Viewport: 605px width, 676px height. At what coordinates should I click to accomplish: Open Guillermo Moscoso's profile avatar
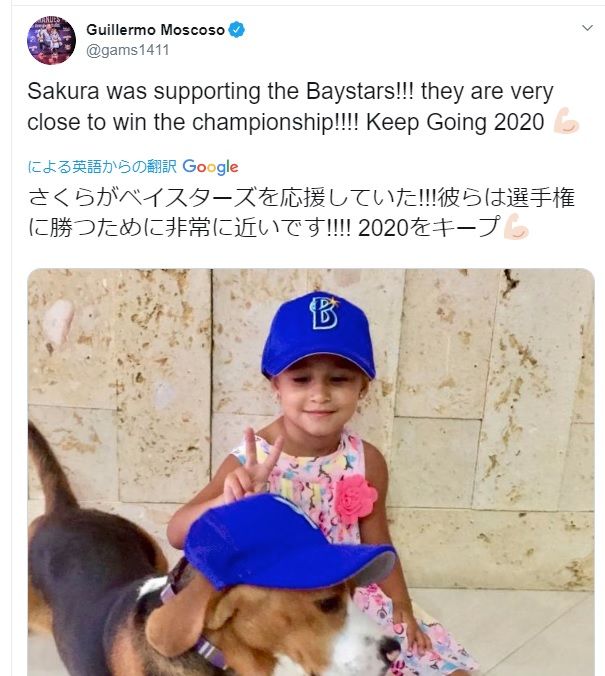(51, 40)
